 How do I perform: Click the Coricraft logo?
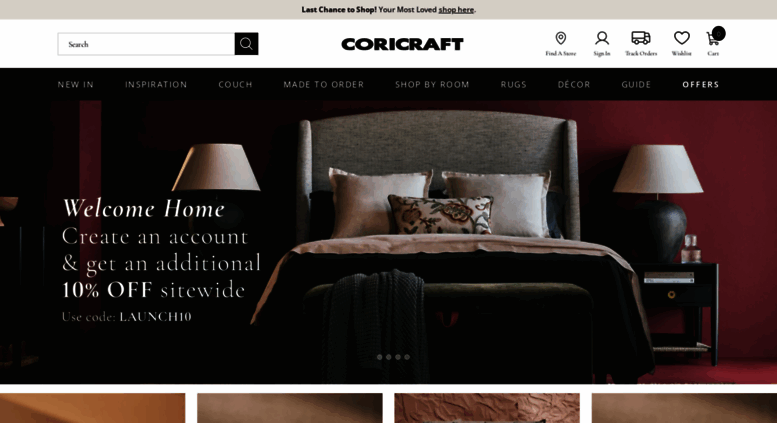click(402, 44)
